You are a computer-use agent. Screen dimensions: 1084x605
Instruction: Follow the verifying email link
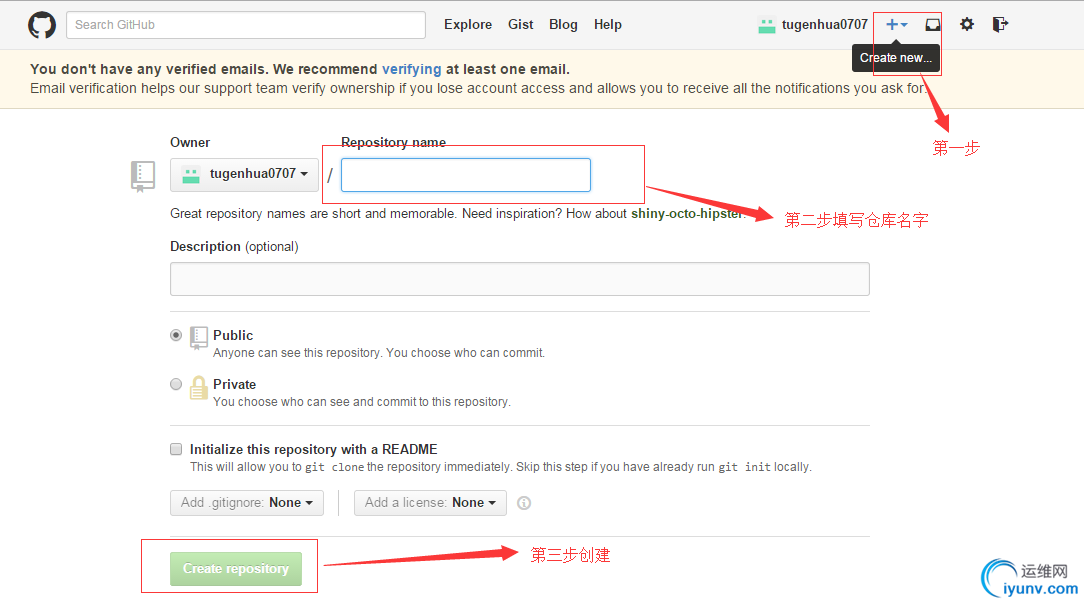click(411, 69)
